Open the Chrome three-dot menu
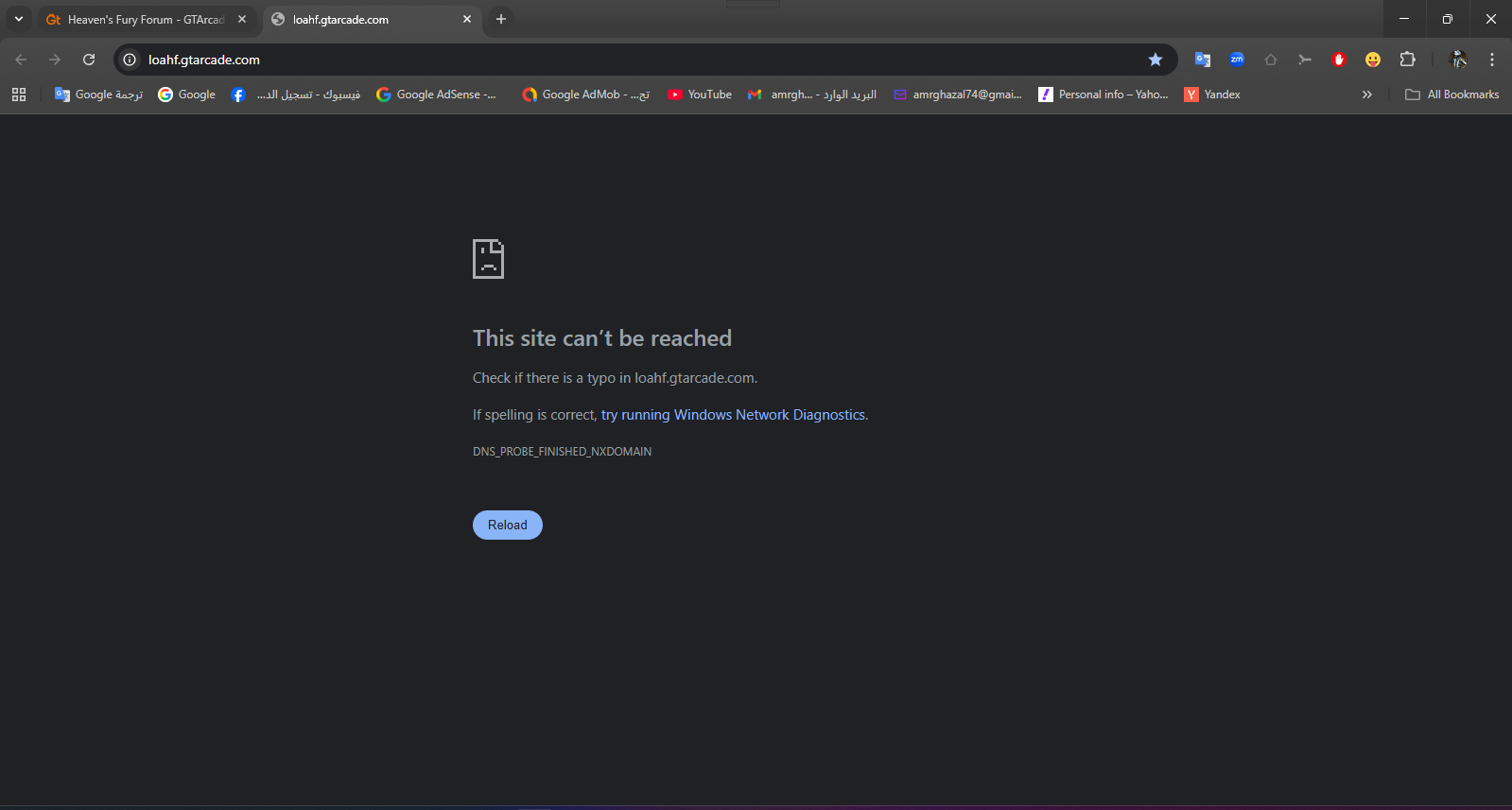Viewport: 1512px width, 810px height. click(x=1491, y=60)
